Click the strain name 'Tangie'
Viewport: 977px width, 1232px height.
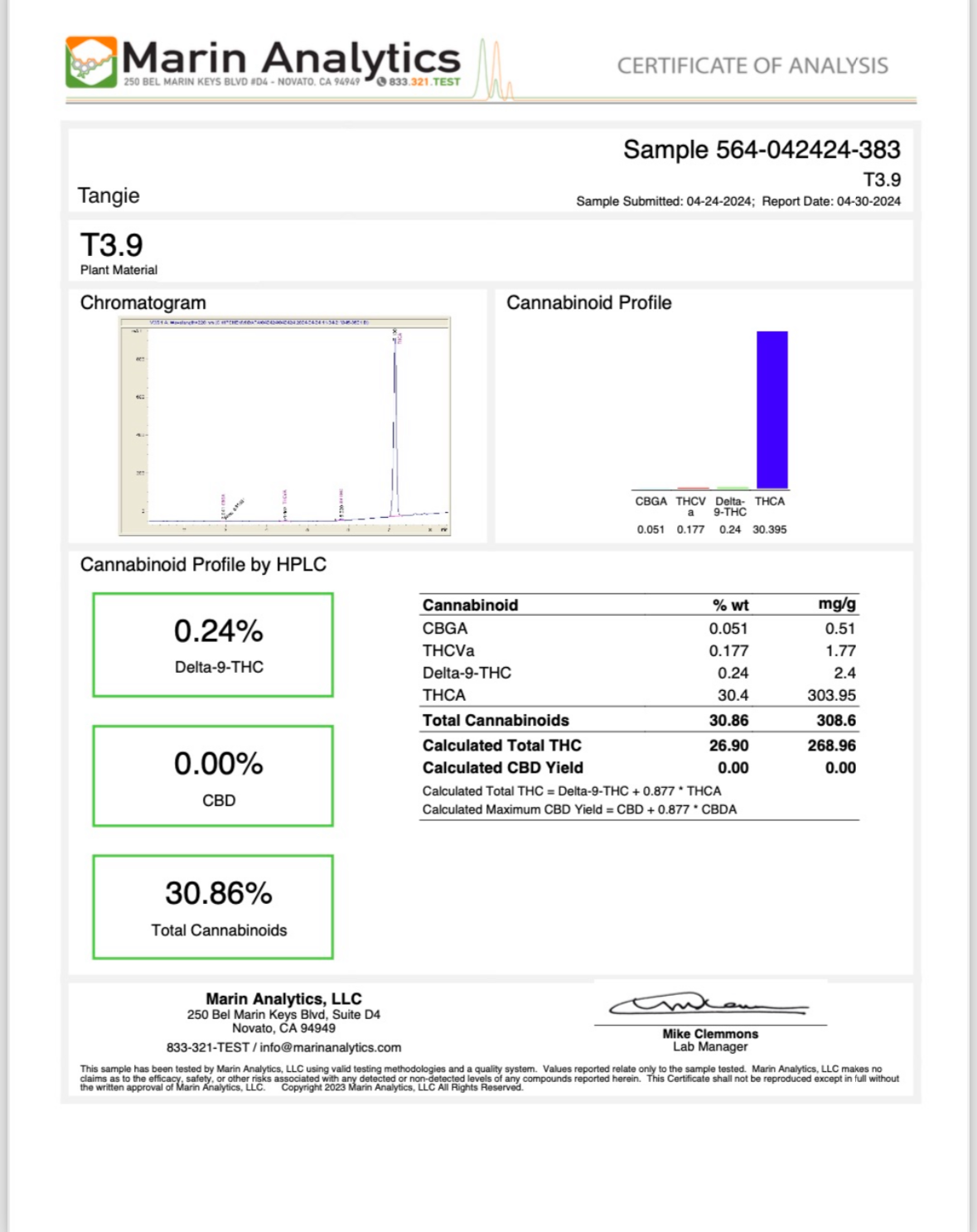(109, 196)
